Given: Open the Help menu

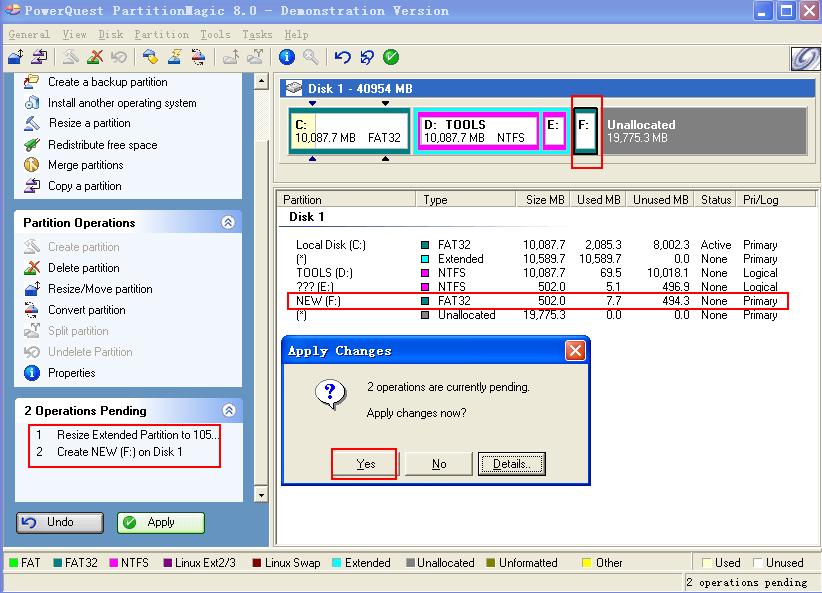Looking at the screenshot, I should point(296,35).
